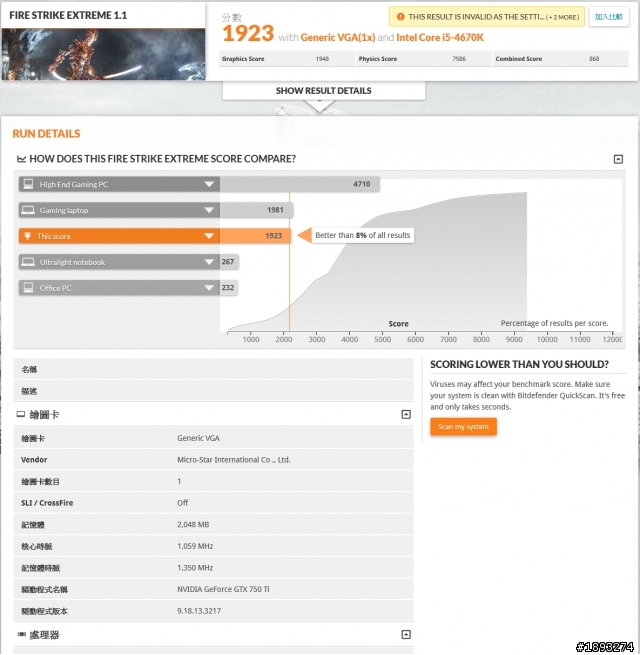This screenshot has height=655, width=640.
Task: Collapse the score compare section
Action: coord(618,159)
